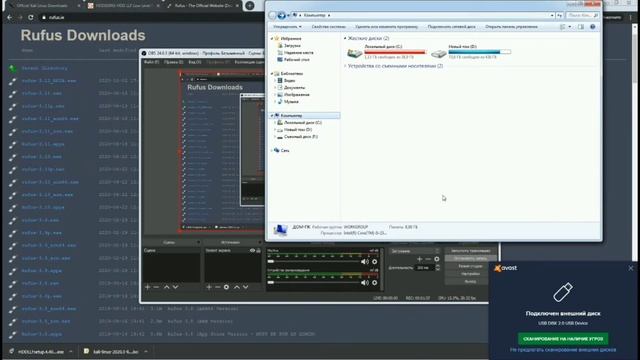Move the source up in OBS
Viewport: 640px width, 360px height.
pos(237,287)
